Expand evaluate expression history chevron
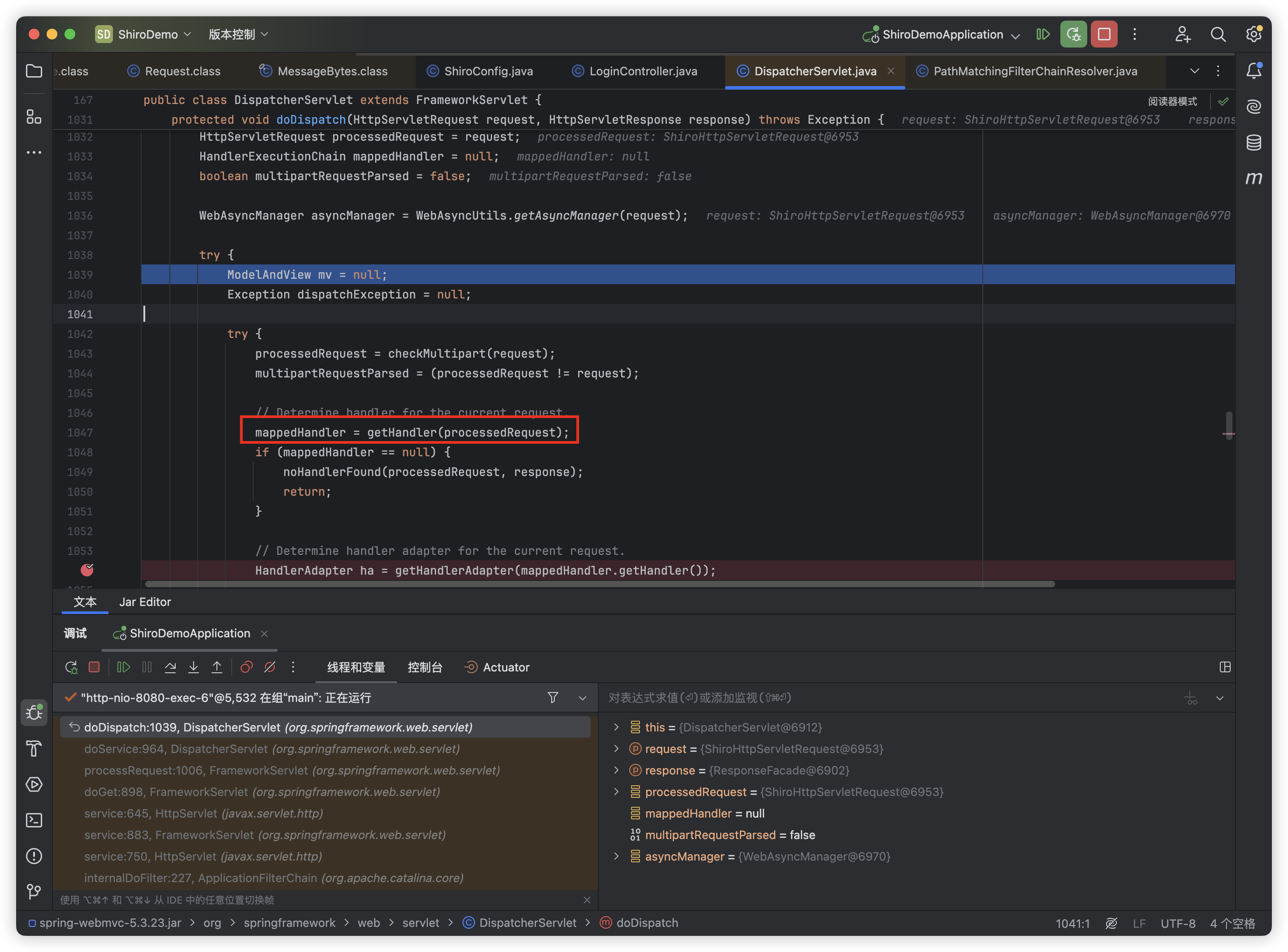This screenshot has height=952, width=1288. click(1219, 698)
